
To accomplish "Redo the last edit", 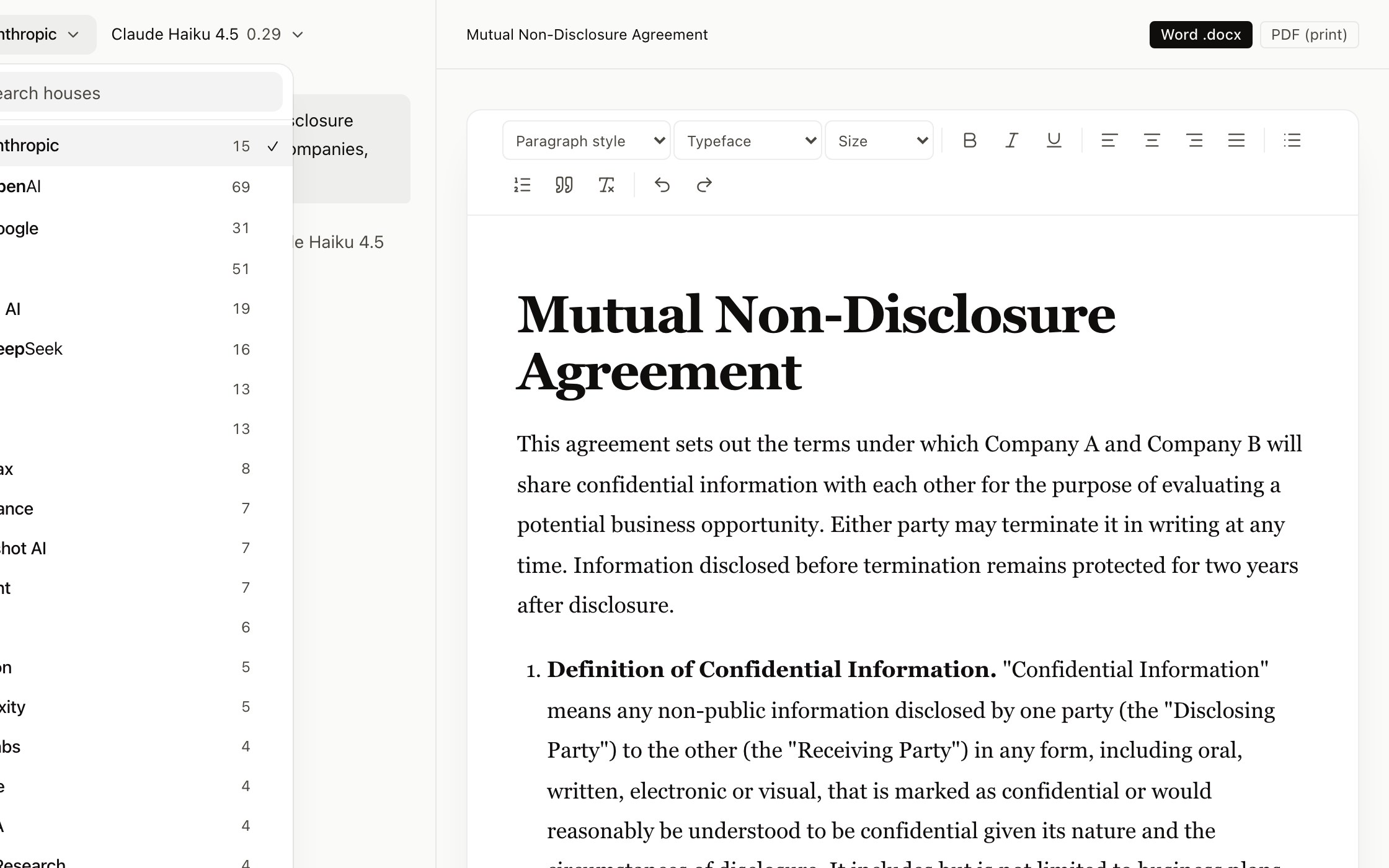I will (704, 185).
